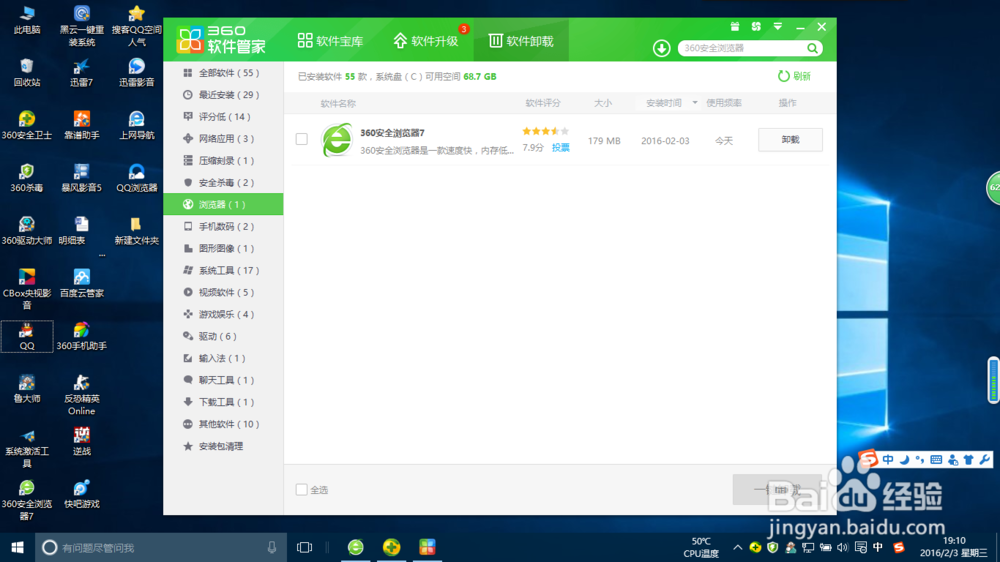Click the skin change icon in title bar
The width and height of the screenshot is (1000, 562).
click(756, 27)
